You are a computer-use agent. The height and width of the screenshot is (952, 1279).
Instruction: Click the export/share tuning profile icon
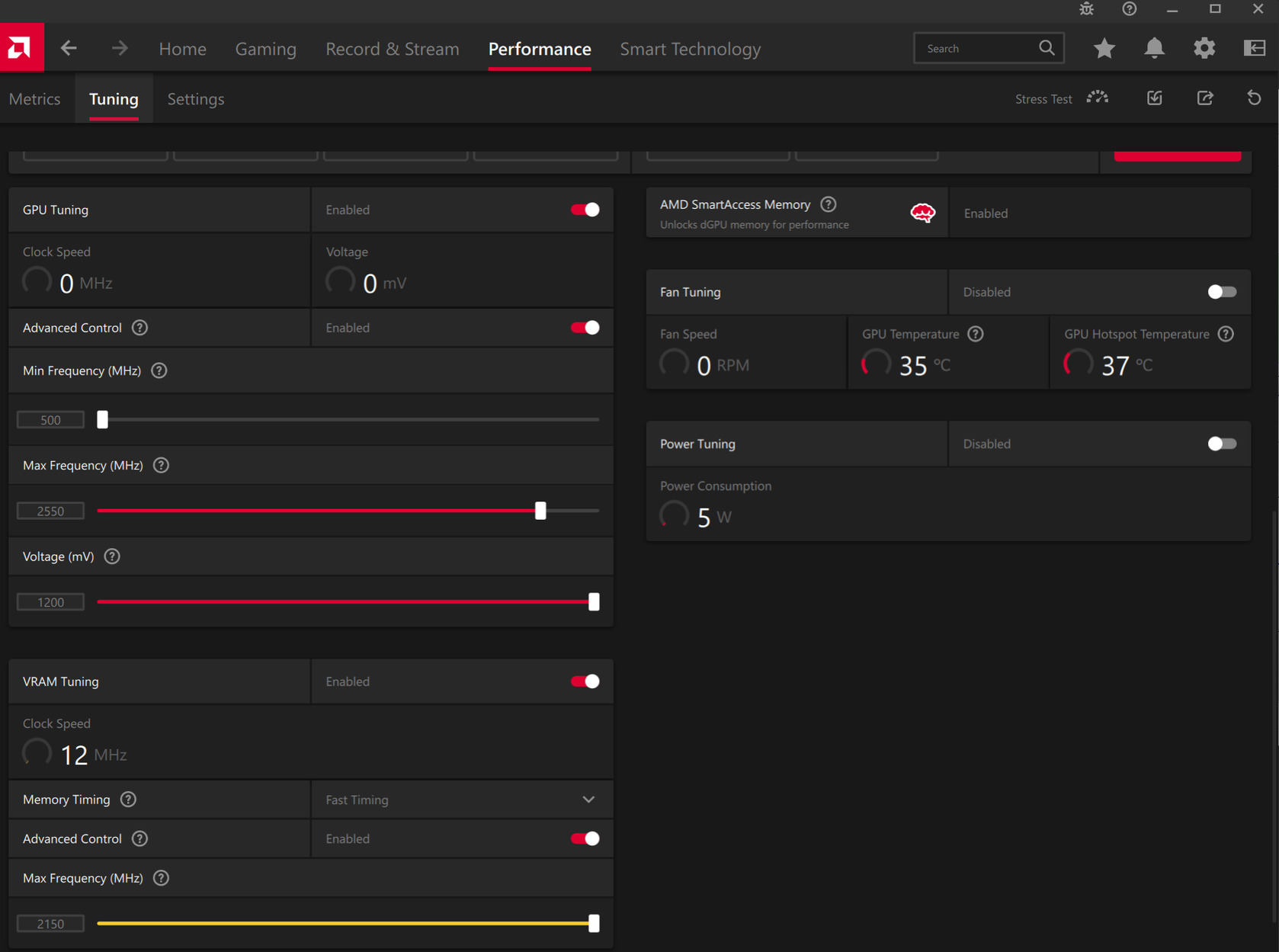pyautogui.click(x=1205, y=98)
